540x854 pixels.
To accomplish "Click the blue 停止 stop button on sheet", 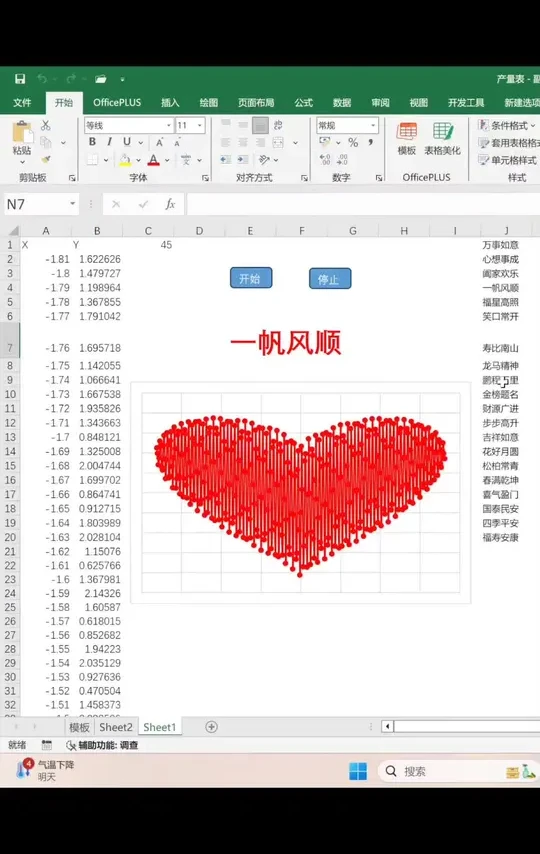I will (330, 279).
